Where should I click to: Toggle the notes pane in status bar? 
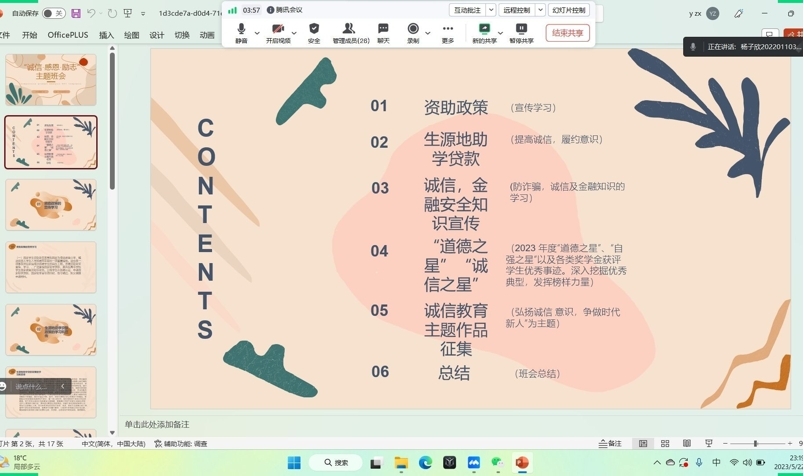(610, 443)
